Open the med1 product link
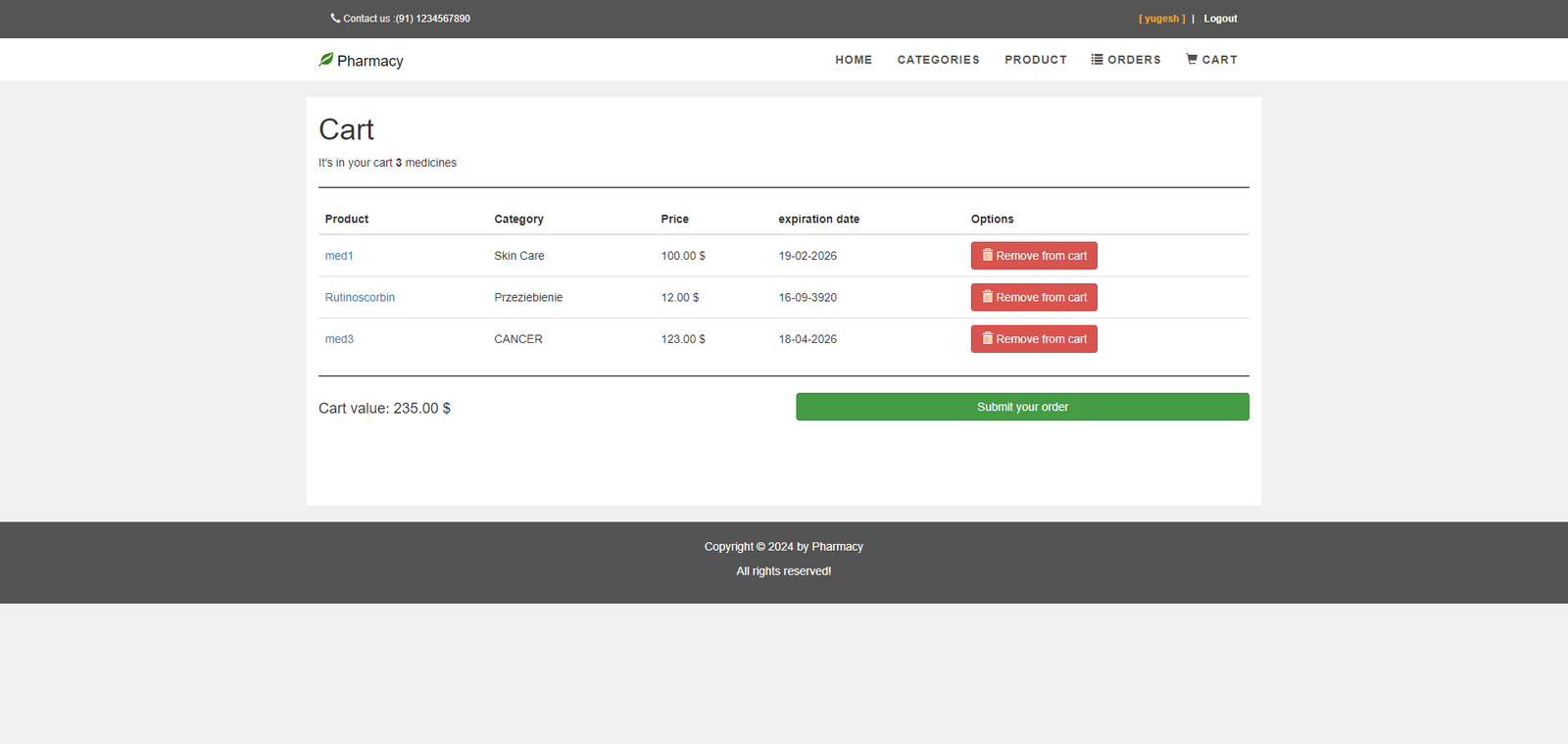Viewport: 1568px width, 744px height. coord(339,256)
